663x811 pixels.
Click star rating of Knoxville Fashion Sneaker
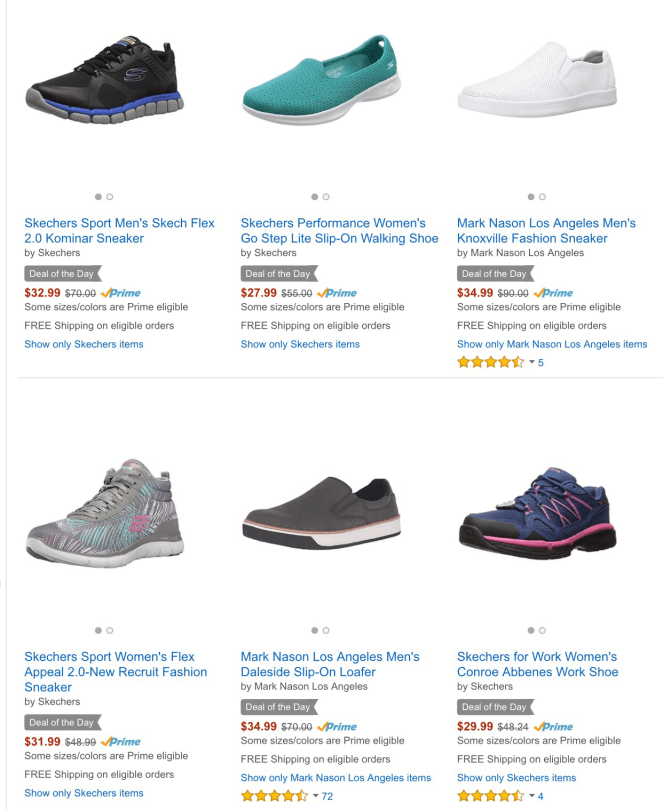tap(490, 362)
